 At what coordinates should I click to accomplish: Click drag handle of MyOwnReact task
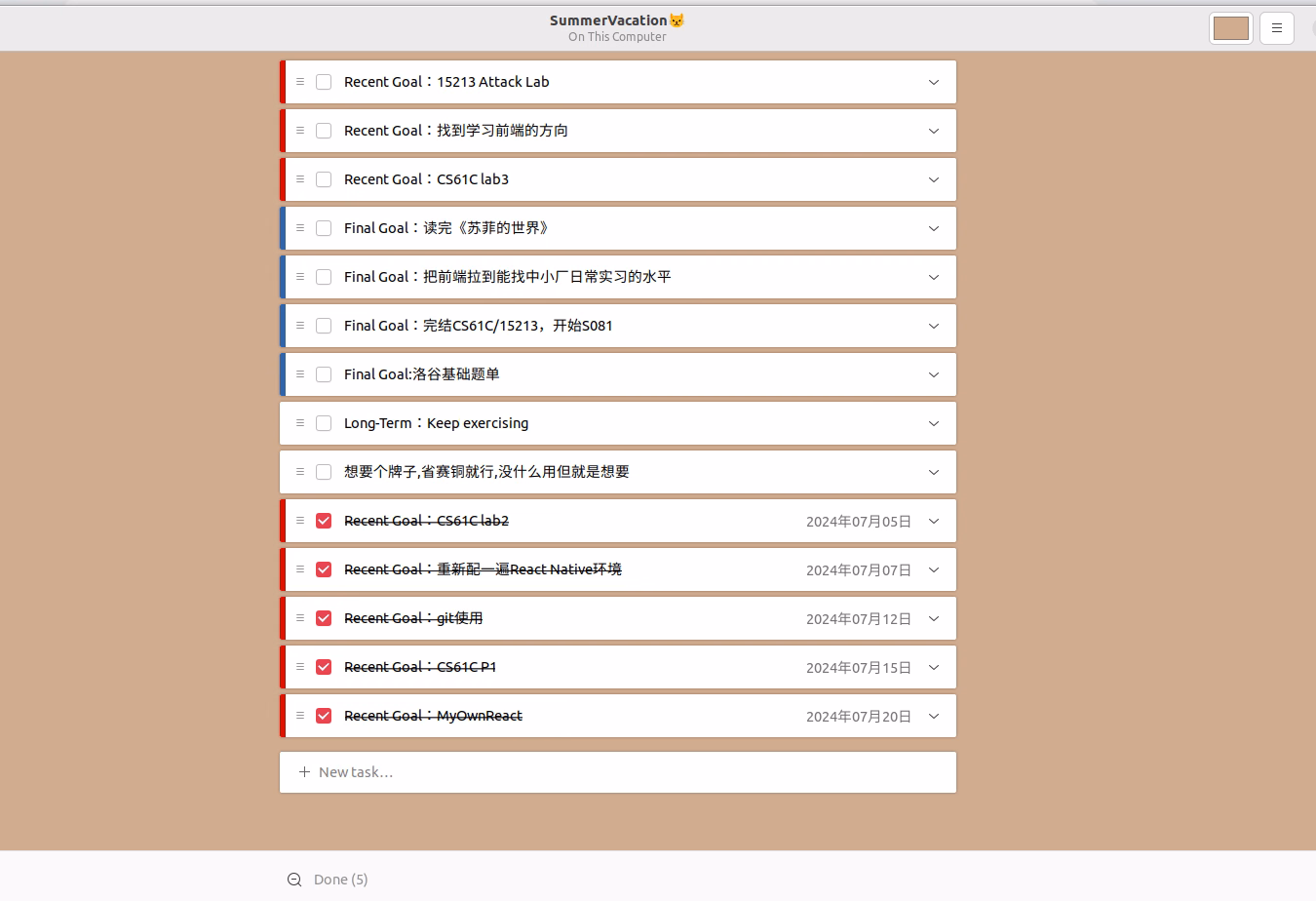point(300,716)
